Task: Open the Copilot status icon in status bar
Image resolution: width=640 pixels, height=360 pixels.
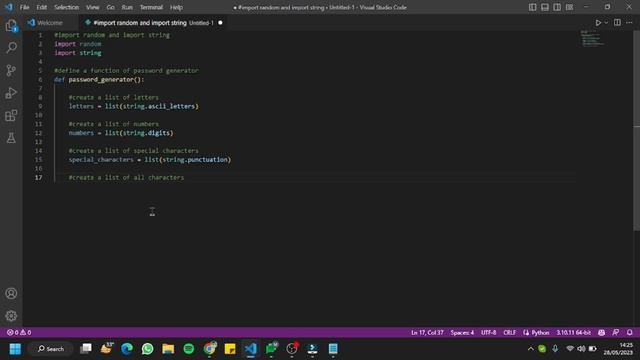Action: 601,333
